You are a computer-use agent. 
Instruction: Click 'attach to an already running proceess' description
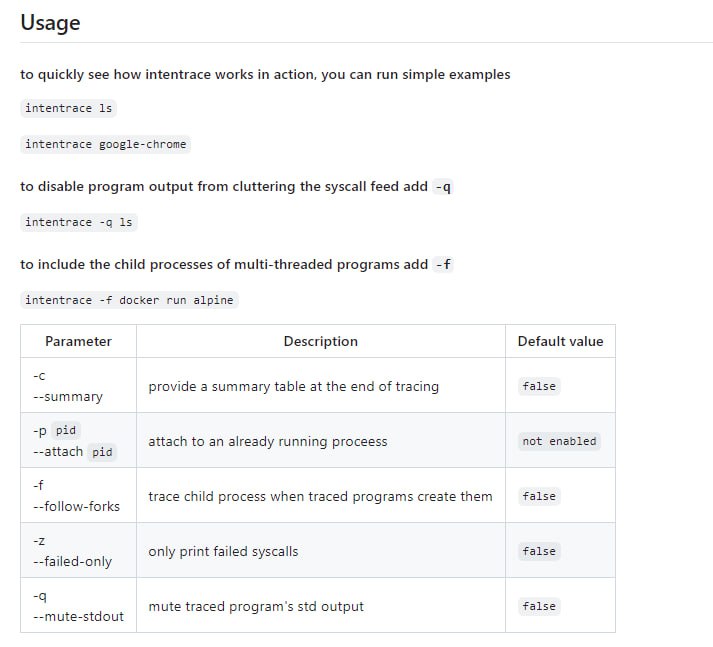(267, 441)
